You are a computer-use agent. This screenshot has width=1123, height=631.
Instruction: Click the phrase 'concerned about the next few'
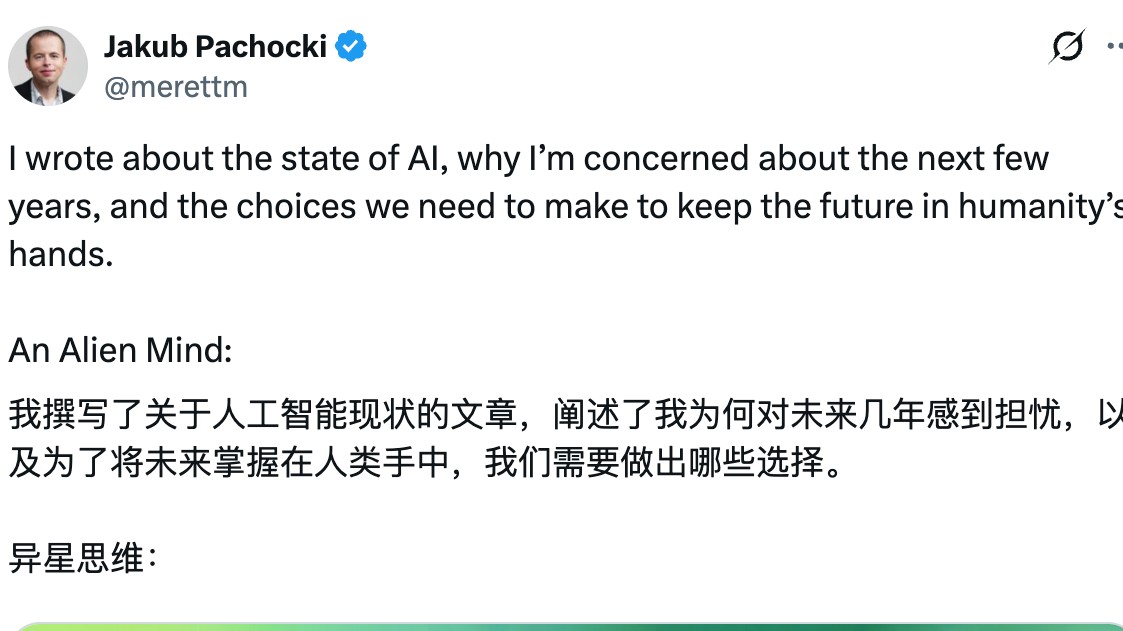click(816, 158)
